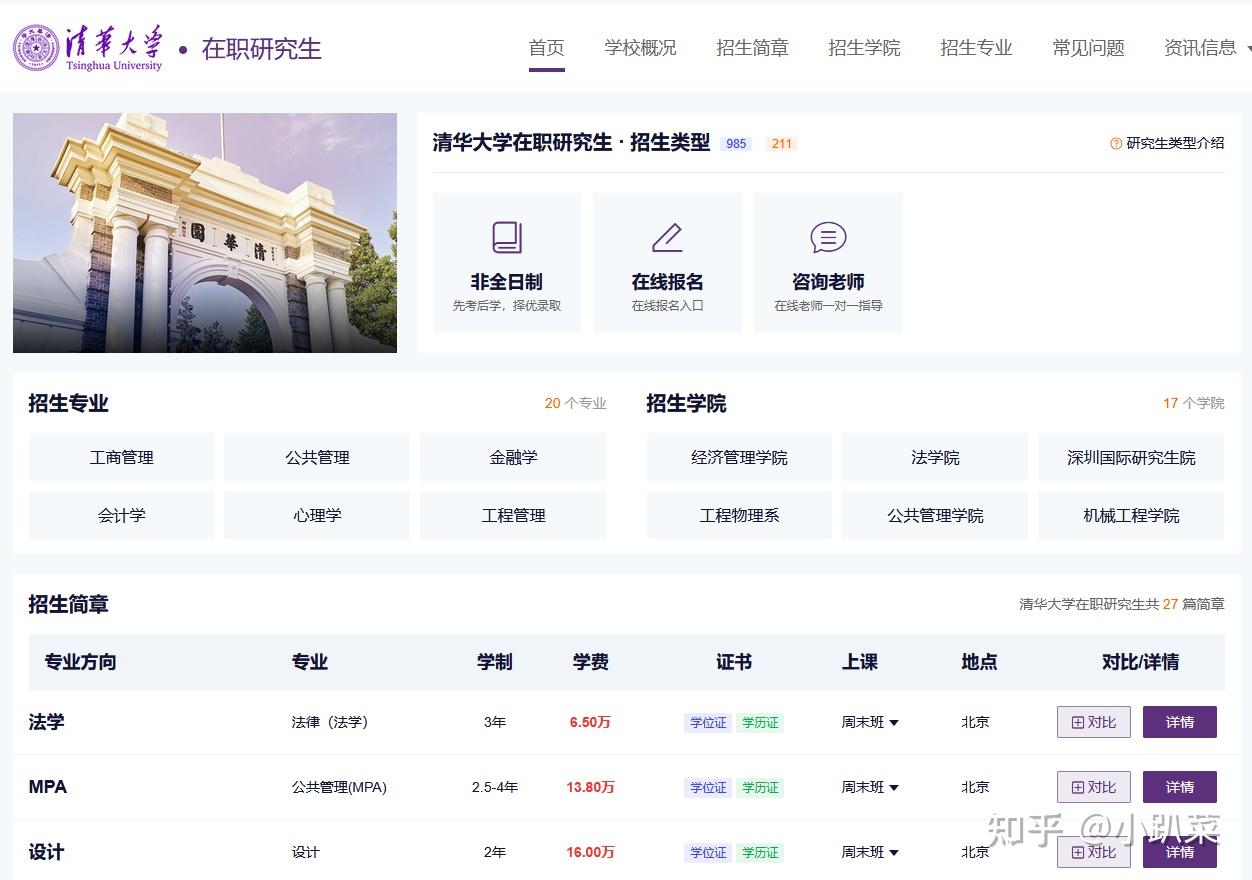Click 2.5-4年 duration cell
Image resolution: width=1252 pixels, height=880 pixels.
[495, 787]
